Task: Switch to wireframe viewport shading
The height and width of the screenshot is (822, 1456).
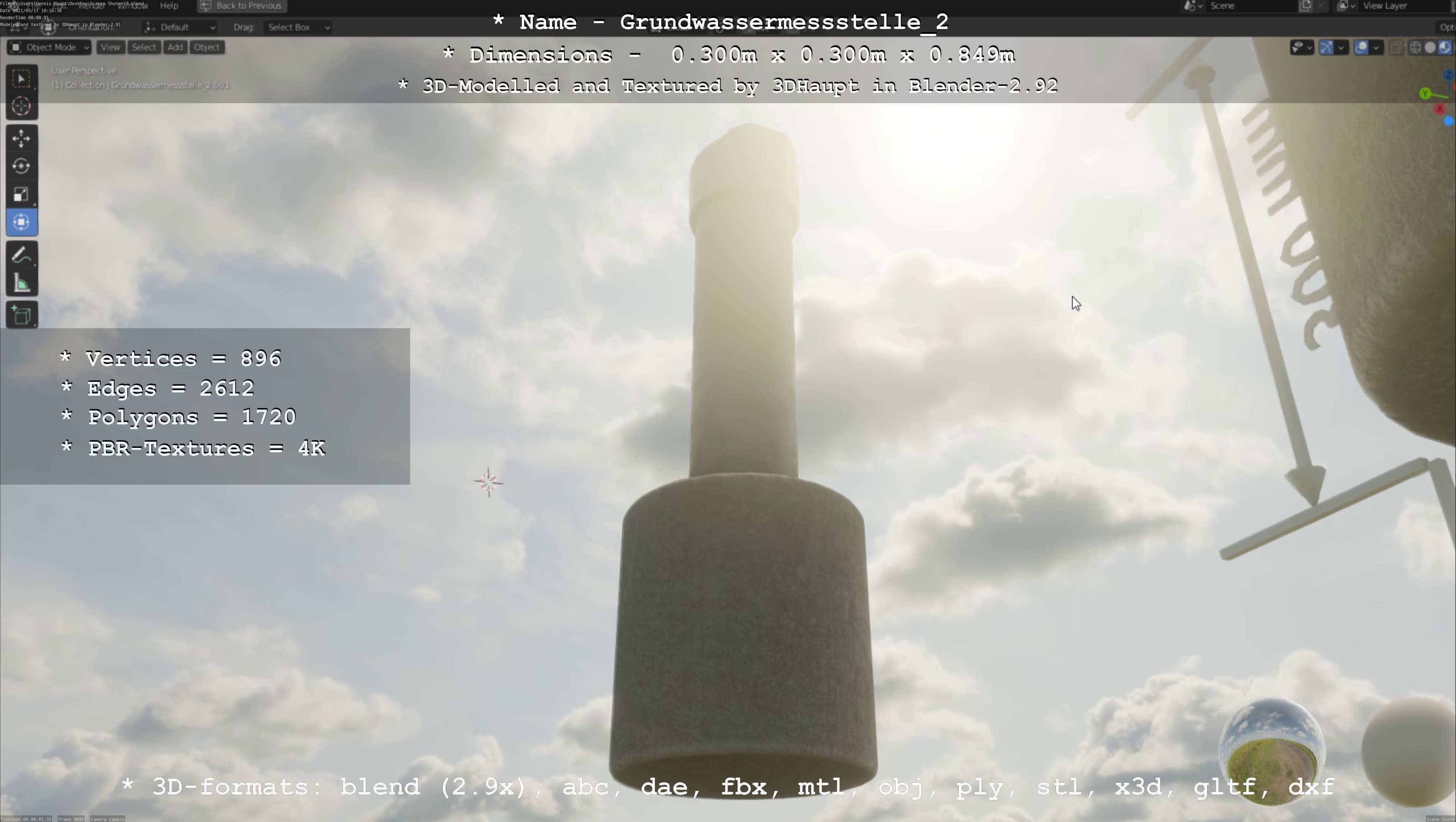Action: coord(1415,47)
